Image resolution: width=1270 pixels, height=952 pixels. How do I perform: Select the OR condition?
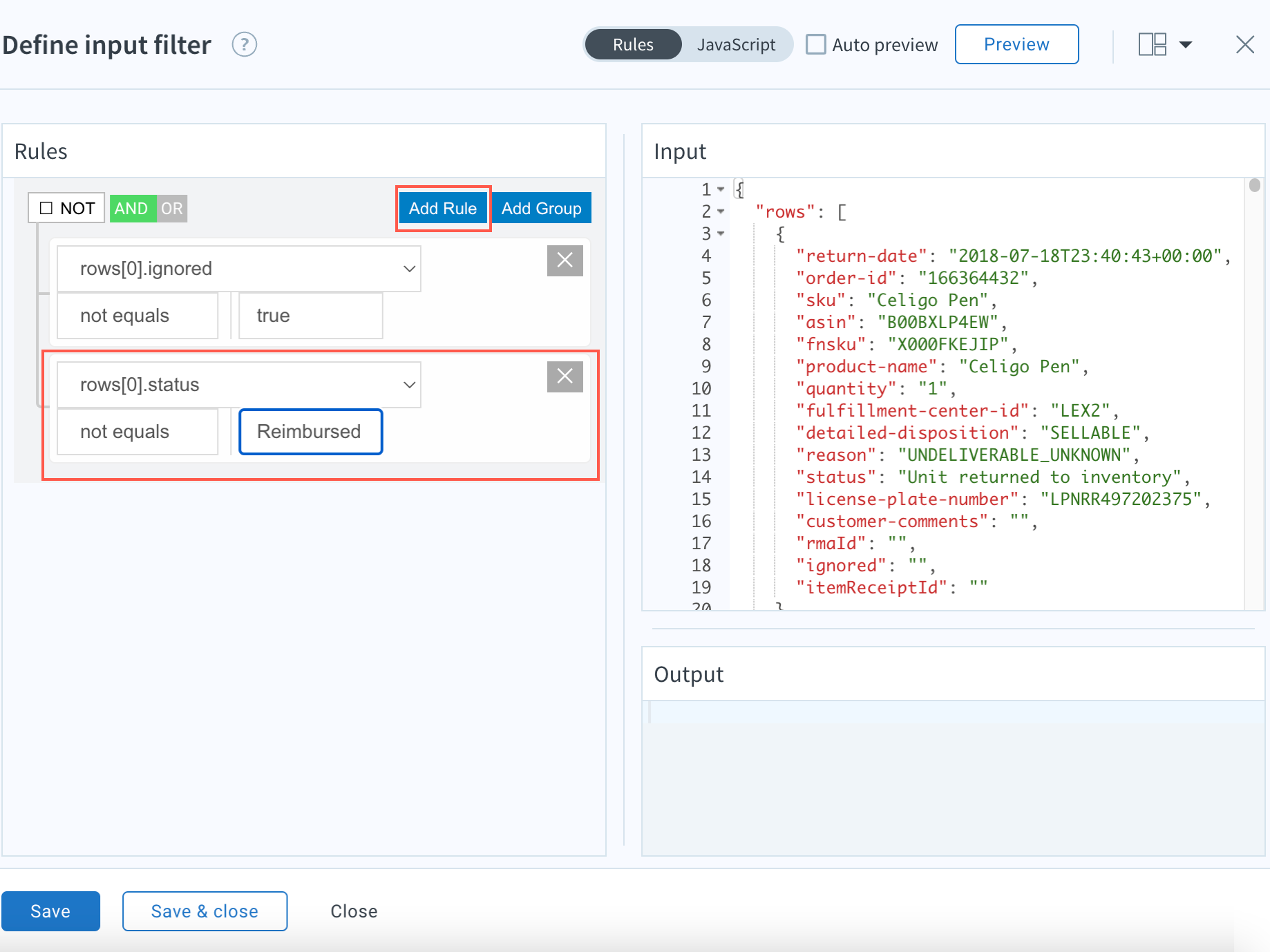pyautogui.click(x=172, y=208)
